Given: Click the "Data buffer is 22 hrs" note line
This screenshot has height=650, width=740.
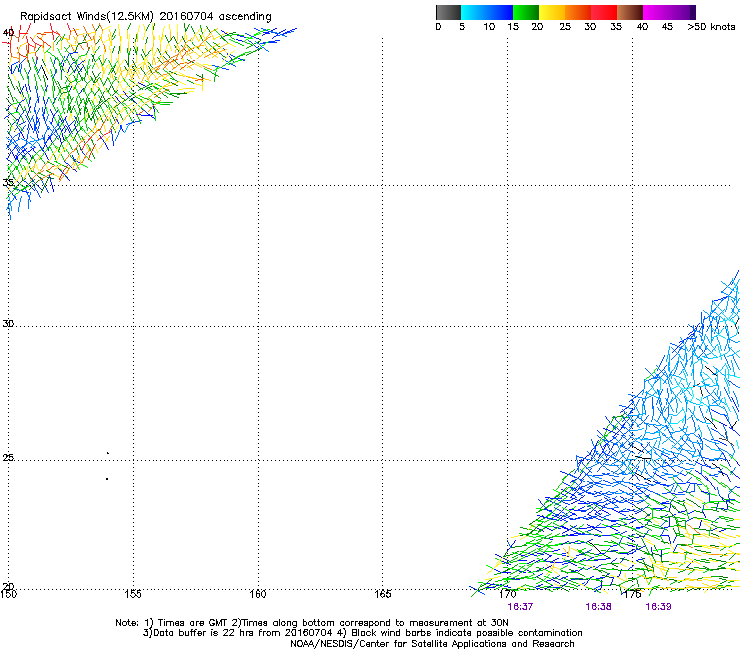Looking at the screenshot, I should pyautogui.click(x=362, y=633).
